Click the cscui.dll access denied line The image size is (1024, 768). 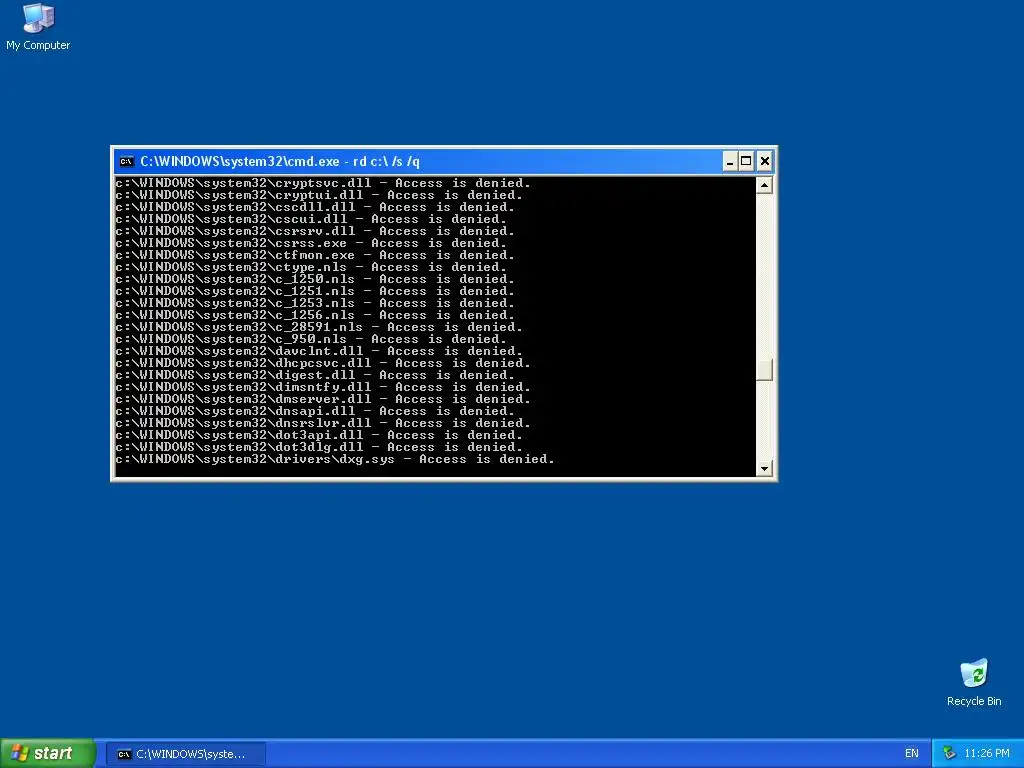pos(312,219)
